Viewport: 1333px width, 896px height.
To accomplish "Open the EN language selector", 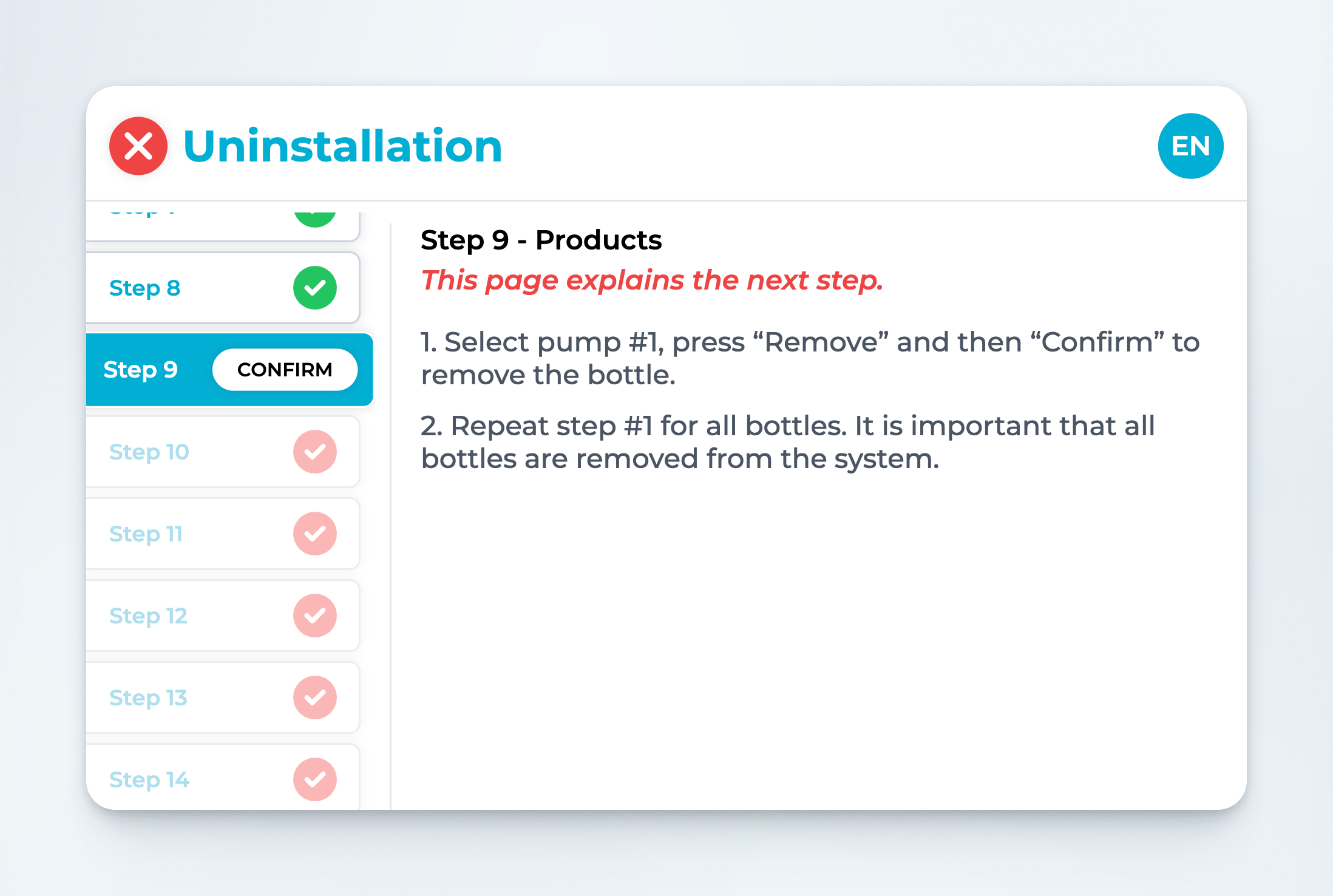I will 1190,146.
